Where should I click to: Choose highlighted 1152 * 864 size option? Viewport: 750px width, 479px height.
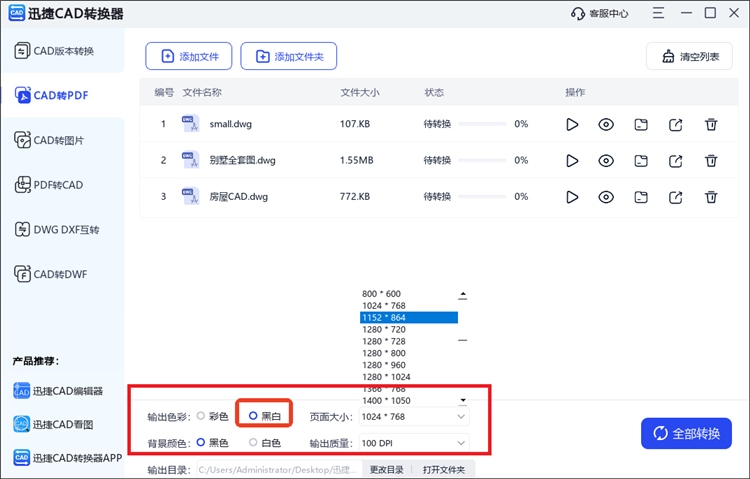point(408,318)
